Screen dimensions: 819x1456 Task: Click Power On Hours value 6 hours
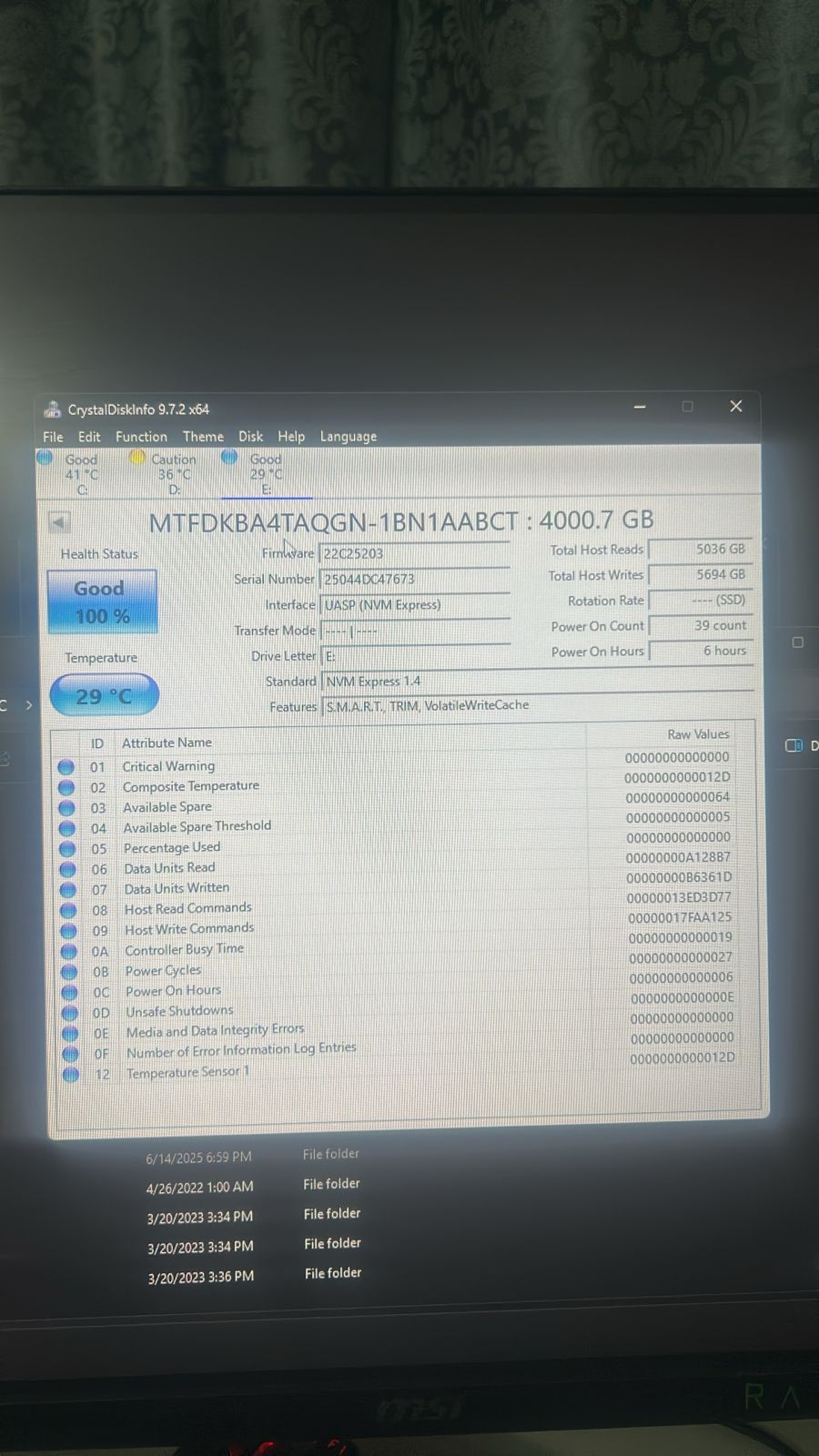[700, 651]
